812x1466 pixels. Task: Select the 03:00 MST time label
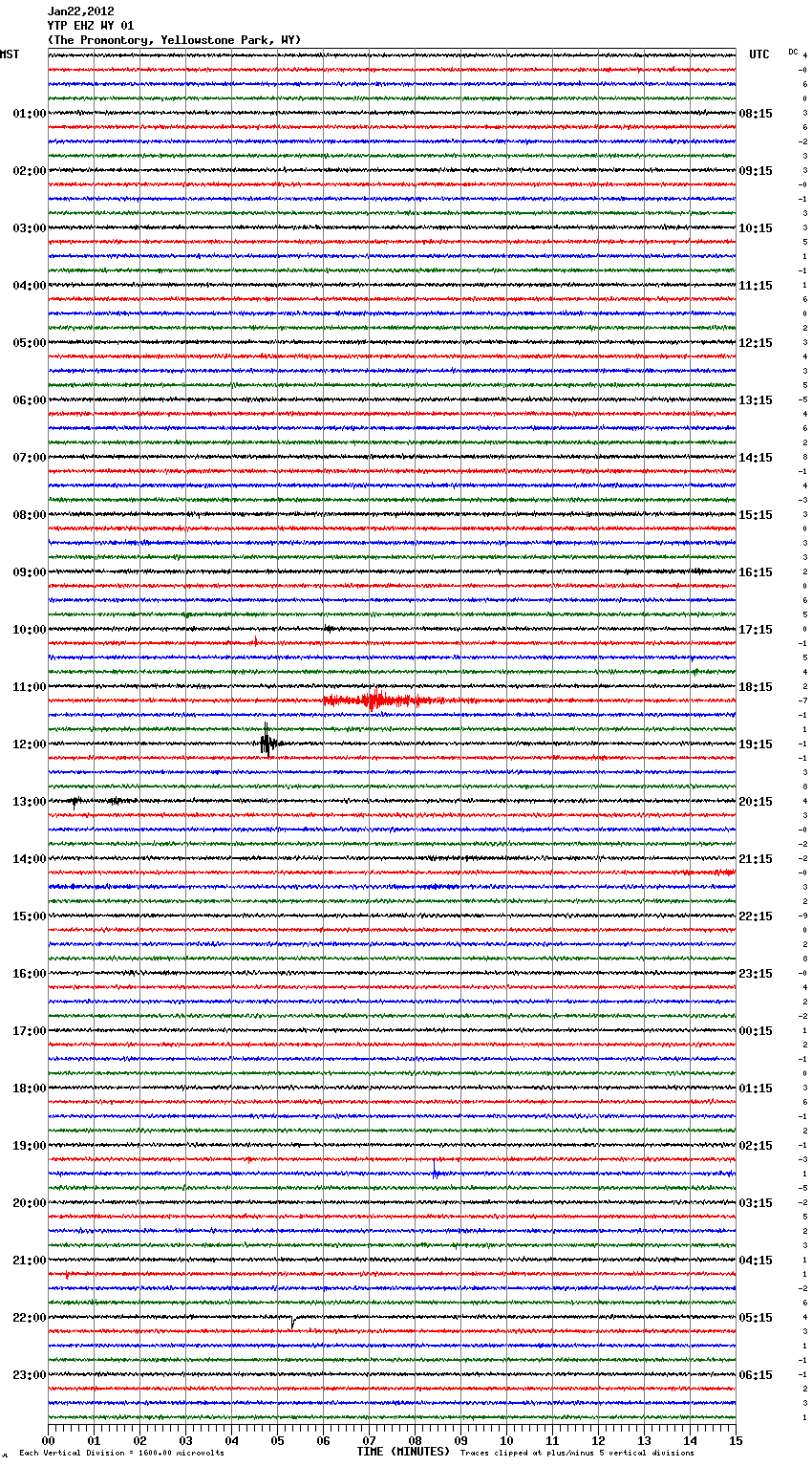[x=30, y=228]
